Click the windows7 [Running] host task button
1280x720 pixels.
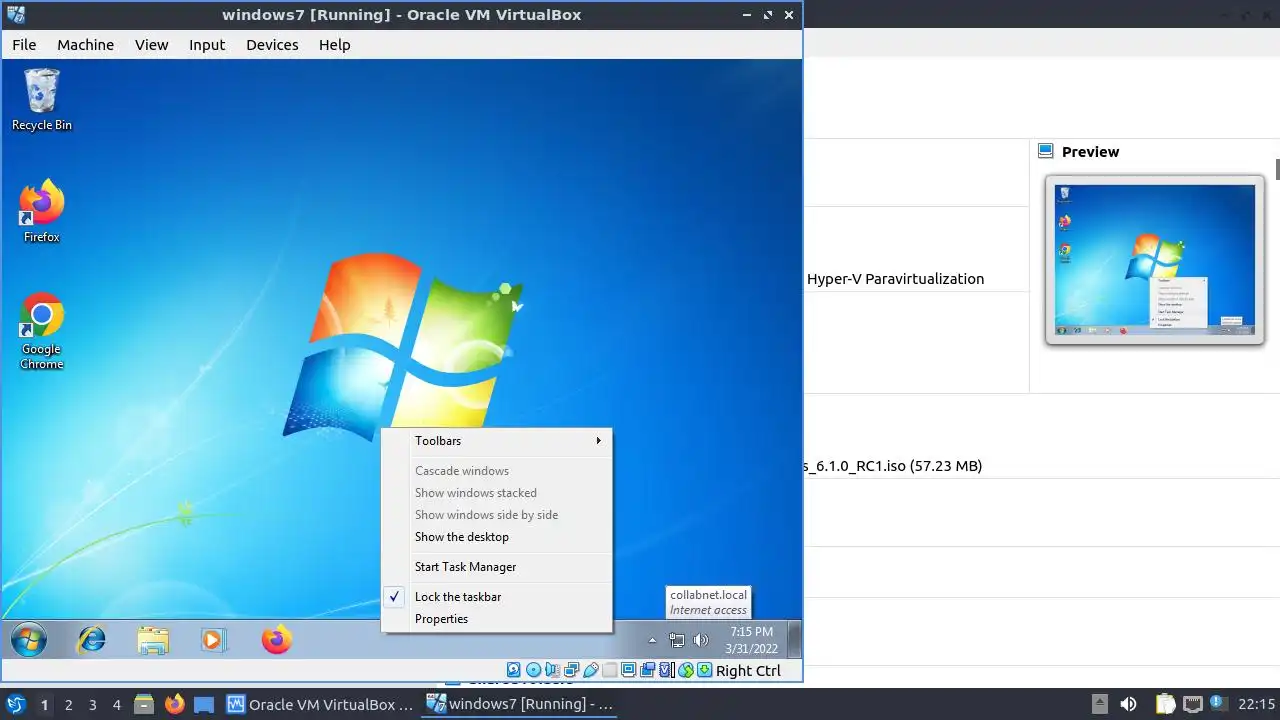coord(520,704)
